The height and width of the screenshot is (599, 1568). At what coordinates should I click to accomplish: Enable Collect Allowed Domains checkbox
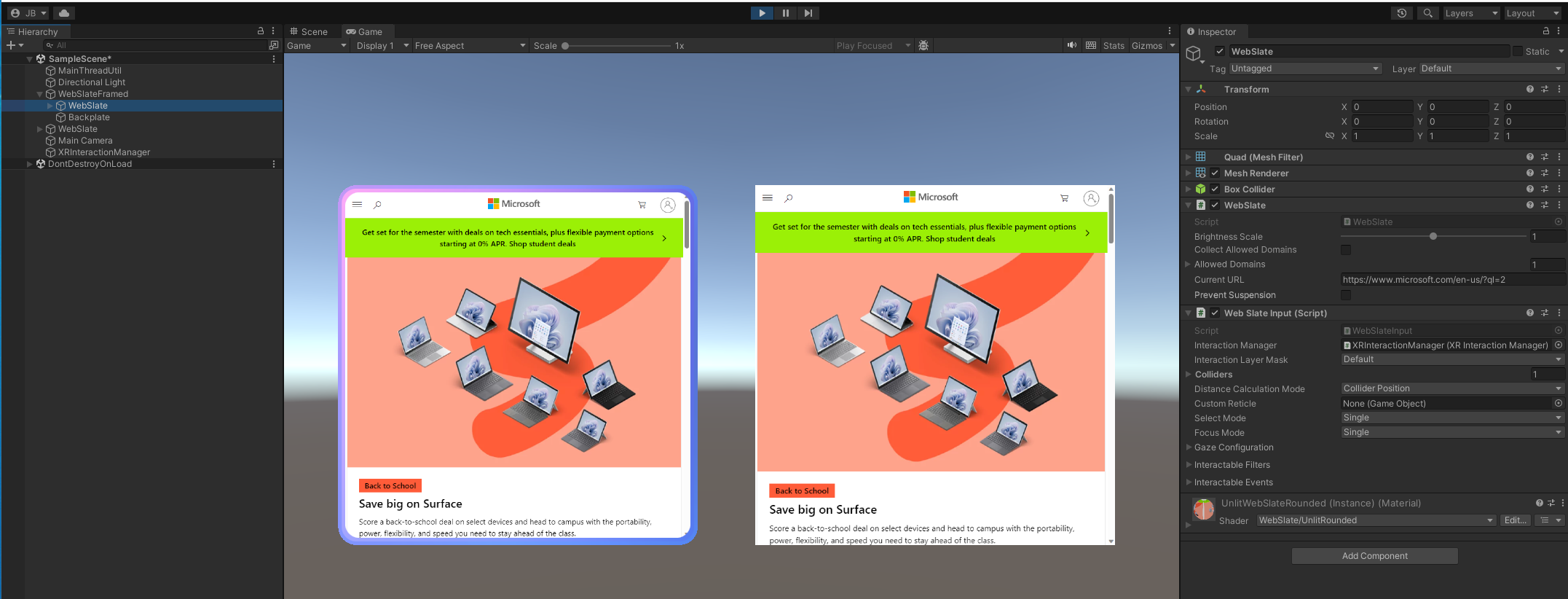1346,250
